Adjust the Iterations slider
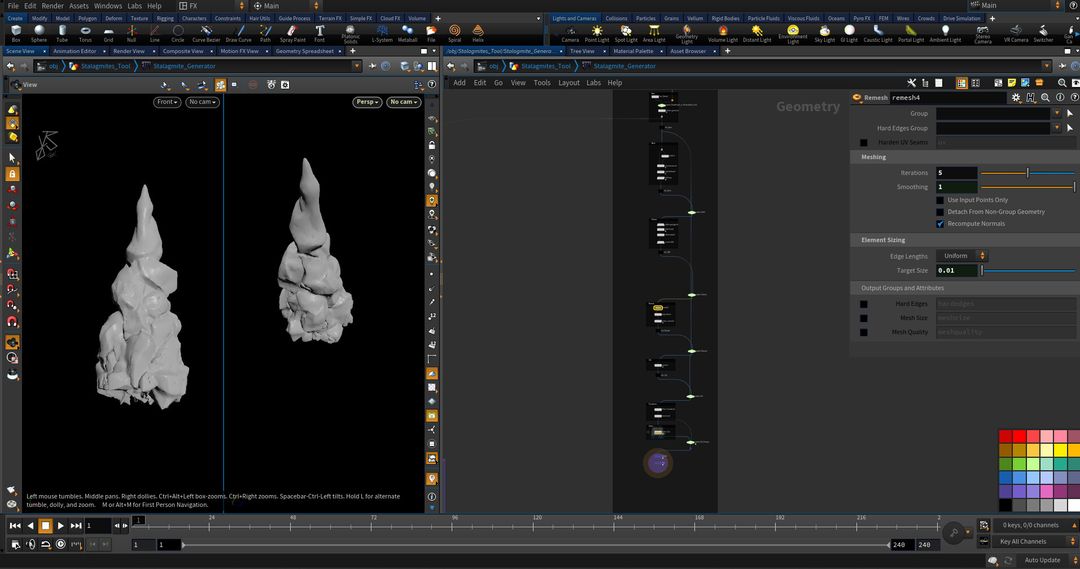1080x569 pixels. (1027, 173)
